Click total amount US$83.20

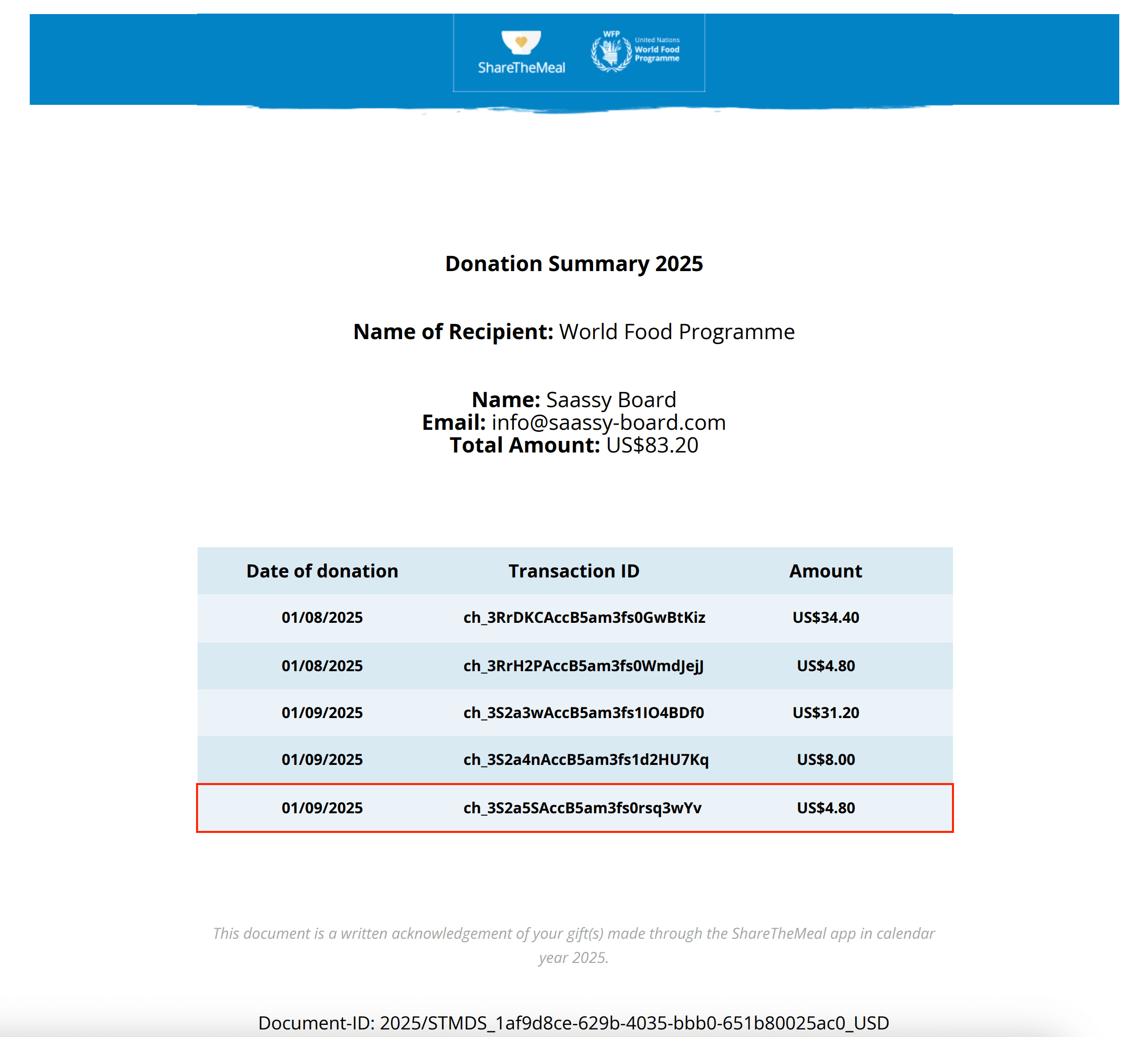(x=652, y=445)
